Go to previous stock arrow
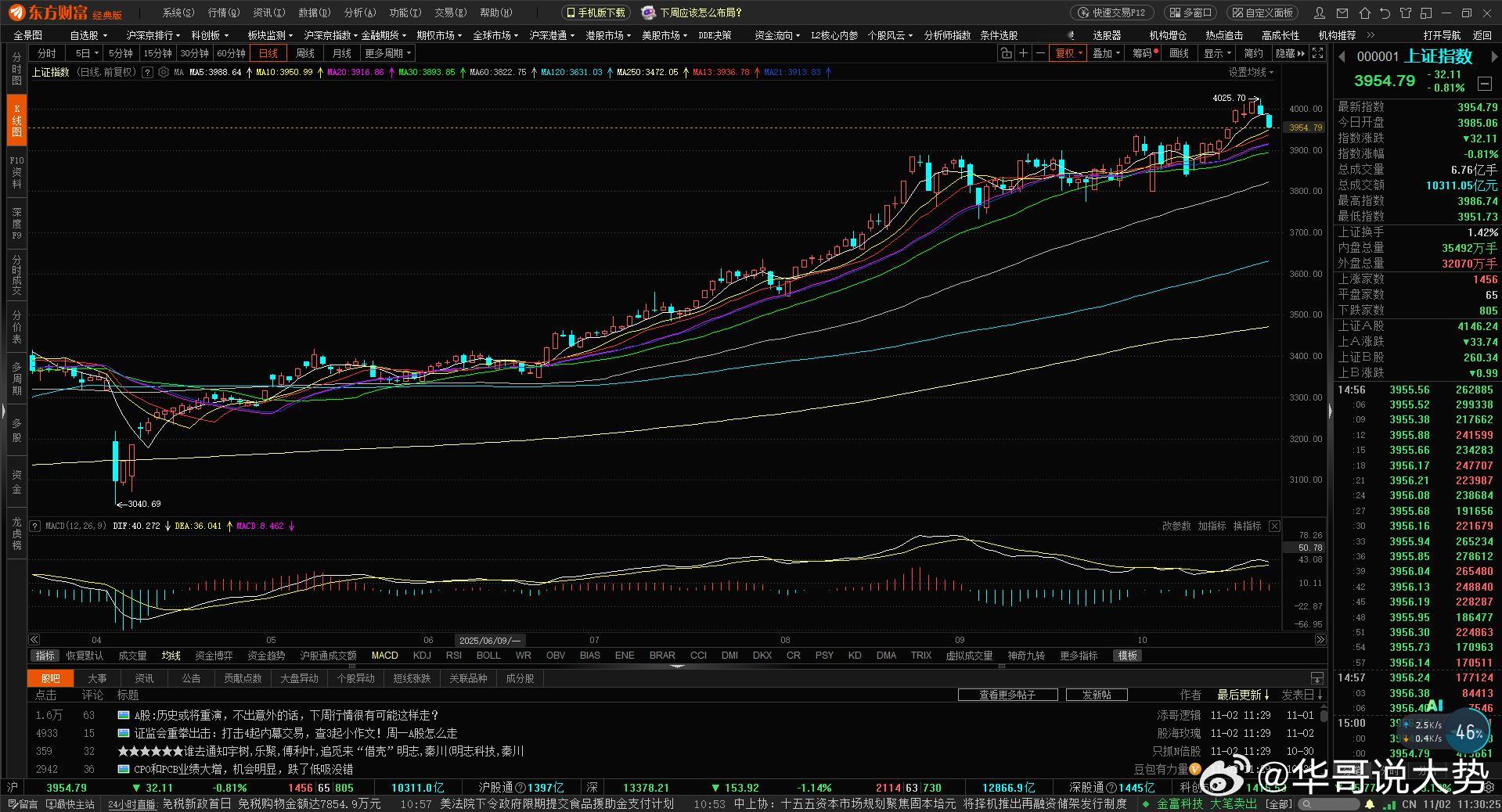The image size is (1502, 812). click(1342, 56)
